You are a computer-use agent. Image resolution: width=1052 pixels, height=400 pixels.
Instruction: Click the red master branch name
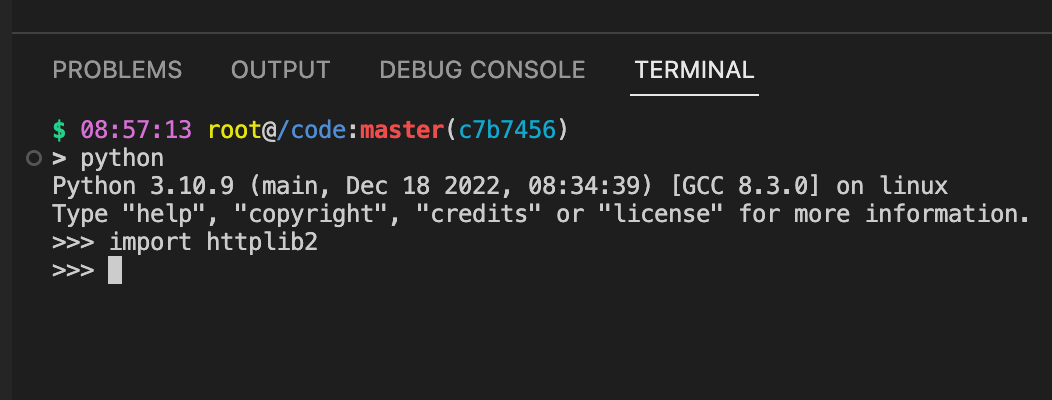402,130
